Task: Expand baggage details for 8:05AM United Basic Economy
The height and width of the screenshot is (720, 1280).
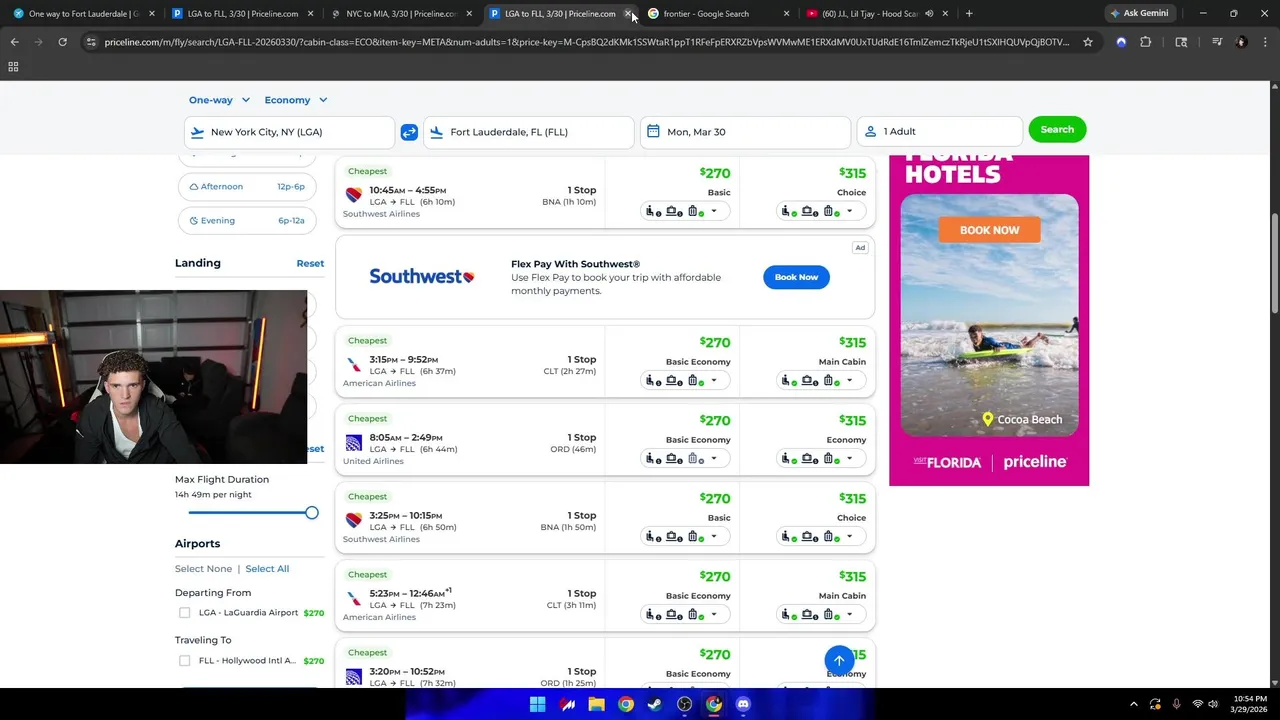Action: click(685, 458)
